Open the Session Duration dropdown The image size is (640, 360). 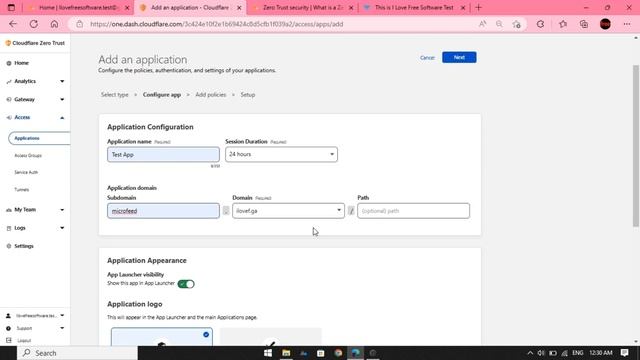(x=281, y=154)
